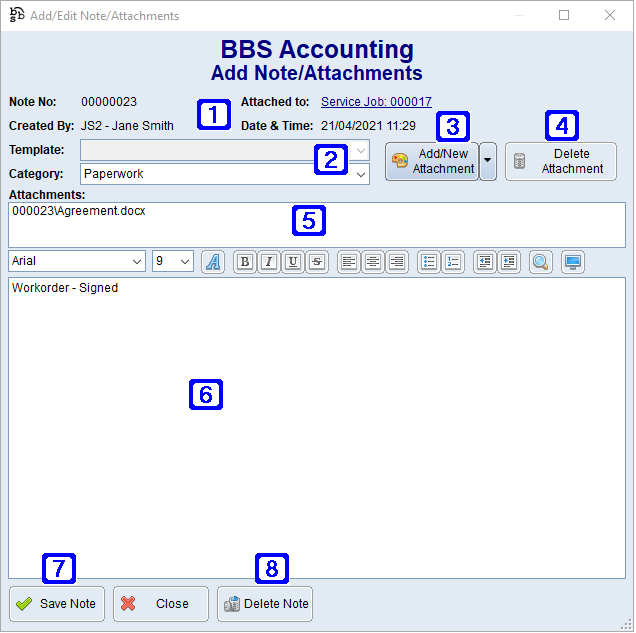Center align the note text
636x633 pixels.
click(373, 262)
